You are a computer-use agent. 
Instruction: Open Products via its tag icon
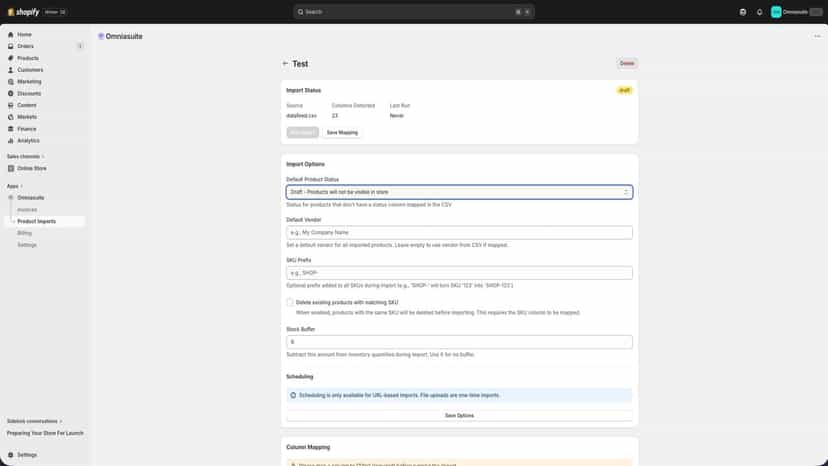pyautogui.click(x=11, y=58)
